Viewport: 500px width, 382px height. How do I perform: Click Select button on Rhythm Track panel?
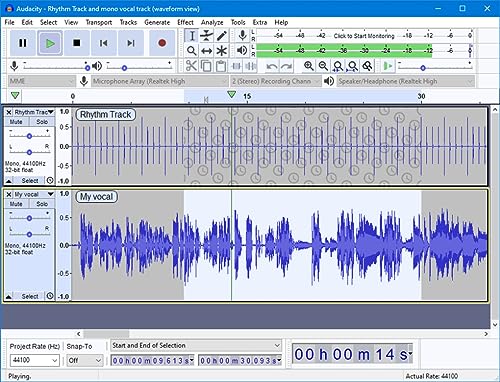point(30,181)
